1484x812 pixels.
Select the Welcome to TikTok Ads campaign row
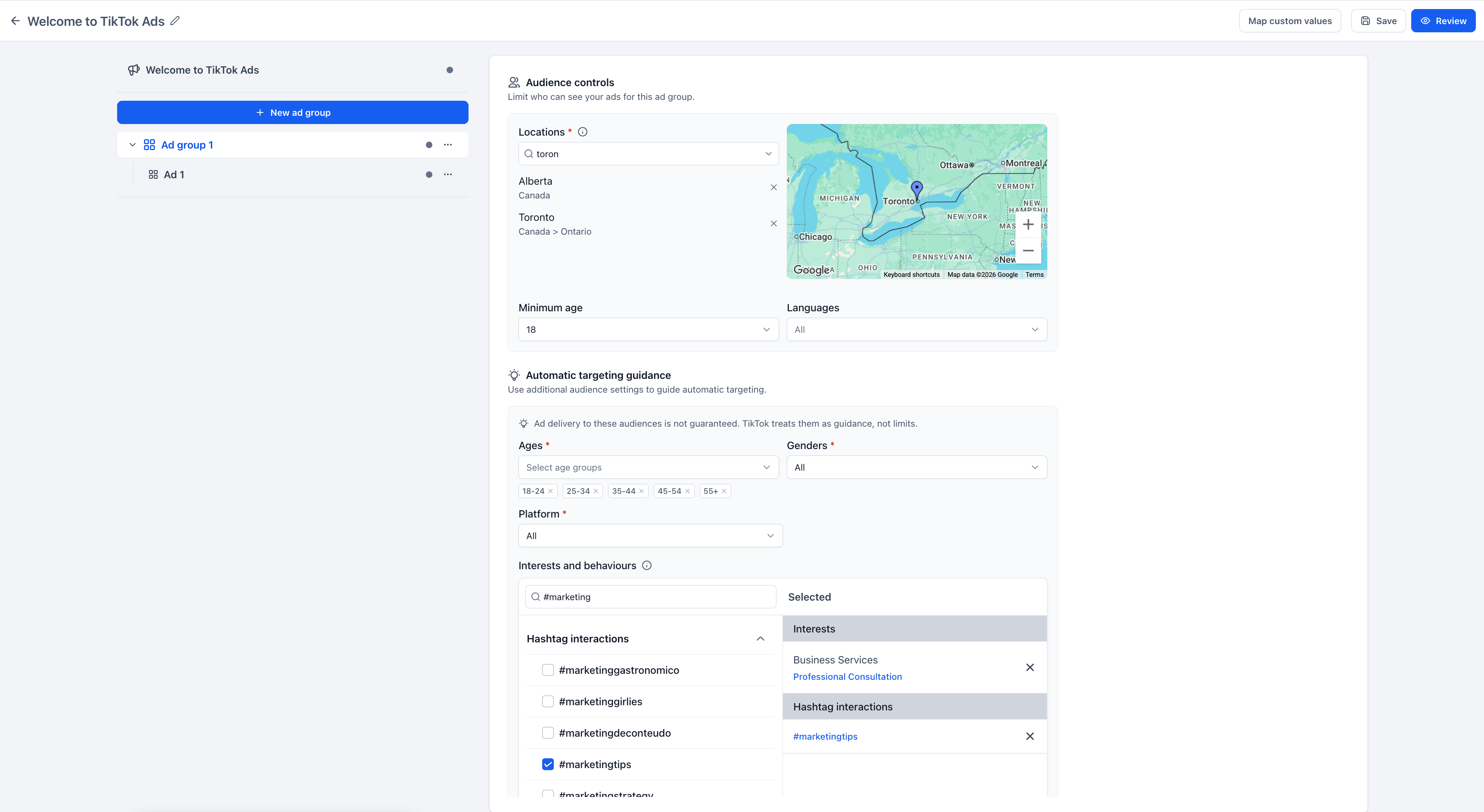coord(293,70)
